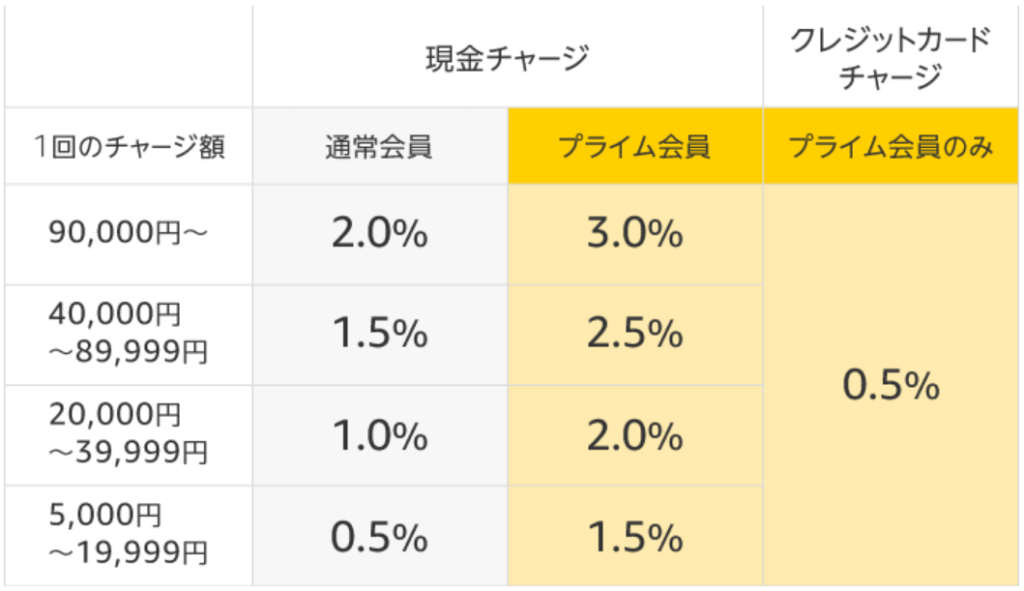The height and width of the screenshot is (591, 1024).
Task: Select the プライム会員のみ header cell
Action: pyautogui.click(x=891, y=147)
